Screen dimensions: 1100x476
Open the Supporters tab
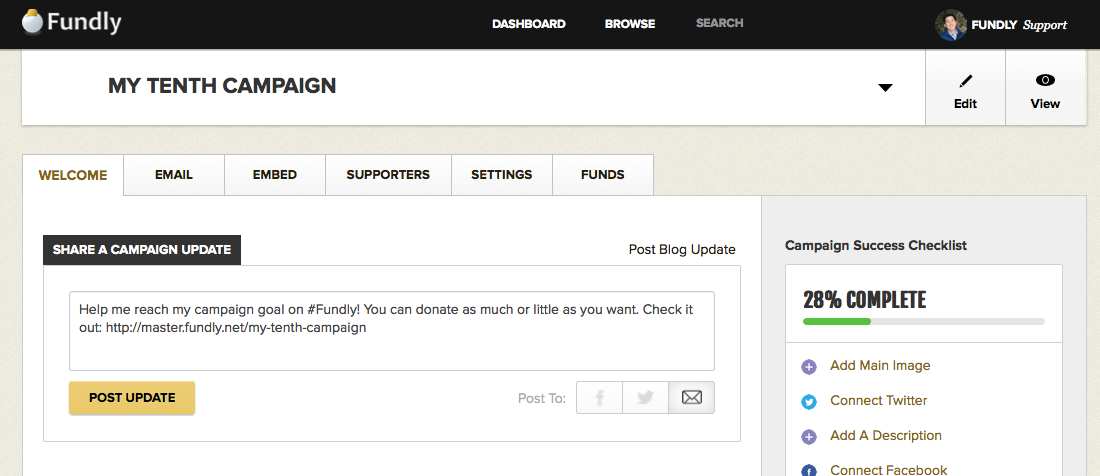(388, 175)
